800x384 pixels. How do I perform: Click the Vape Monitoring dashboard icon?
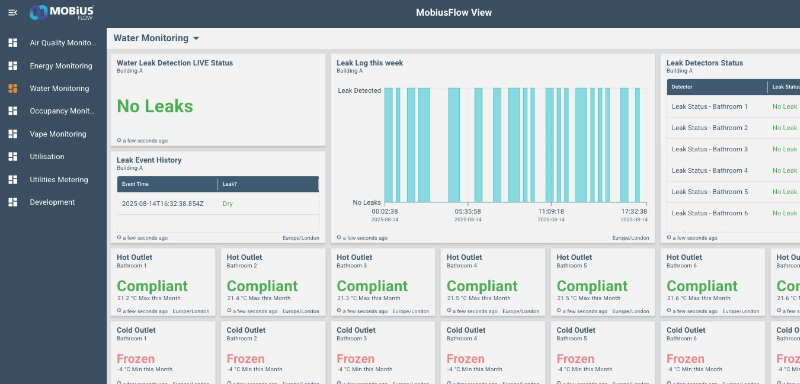tap(13, 134)
